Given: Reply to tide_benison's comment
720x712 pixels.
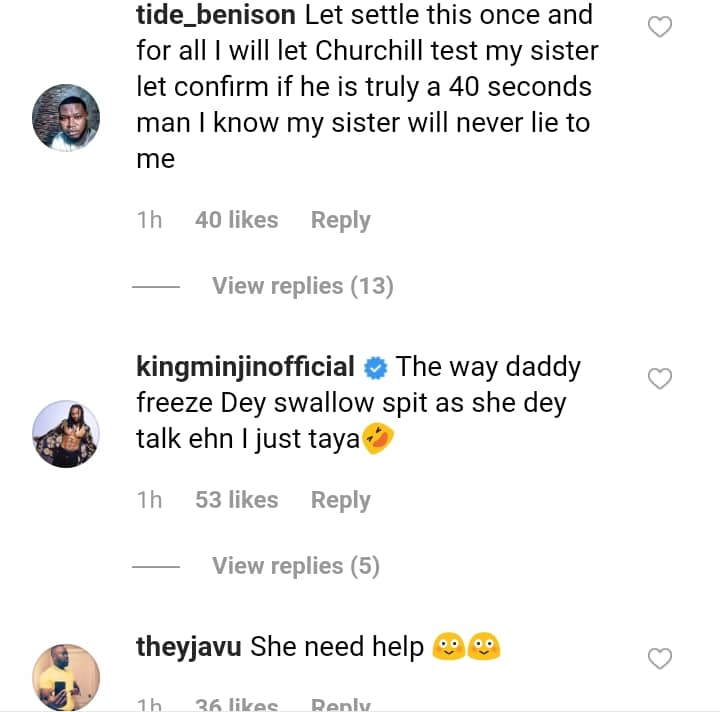Looking at the screenshot, I should click(x=340, y=220).
